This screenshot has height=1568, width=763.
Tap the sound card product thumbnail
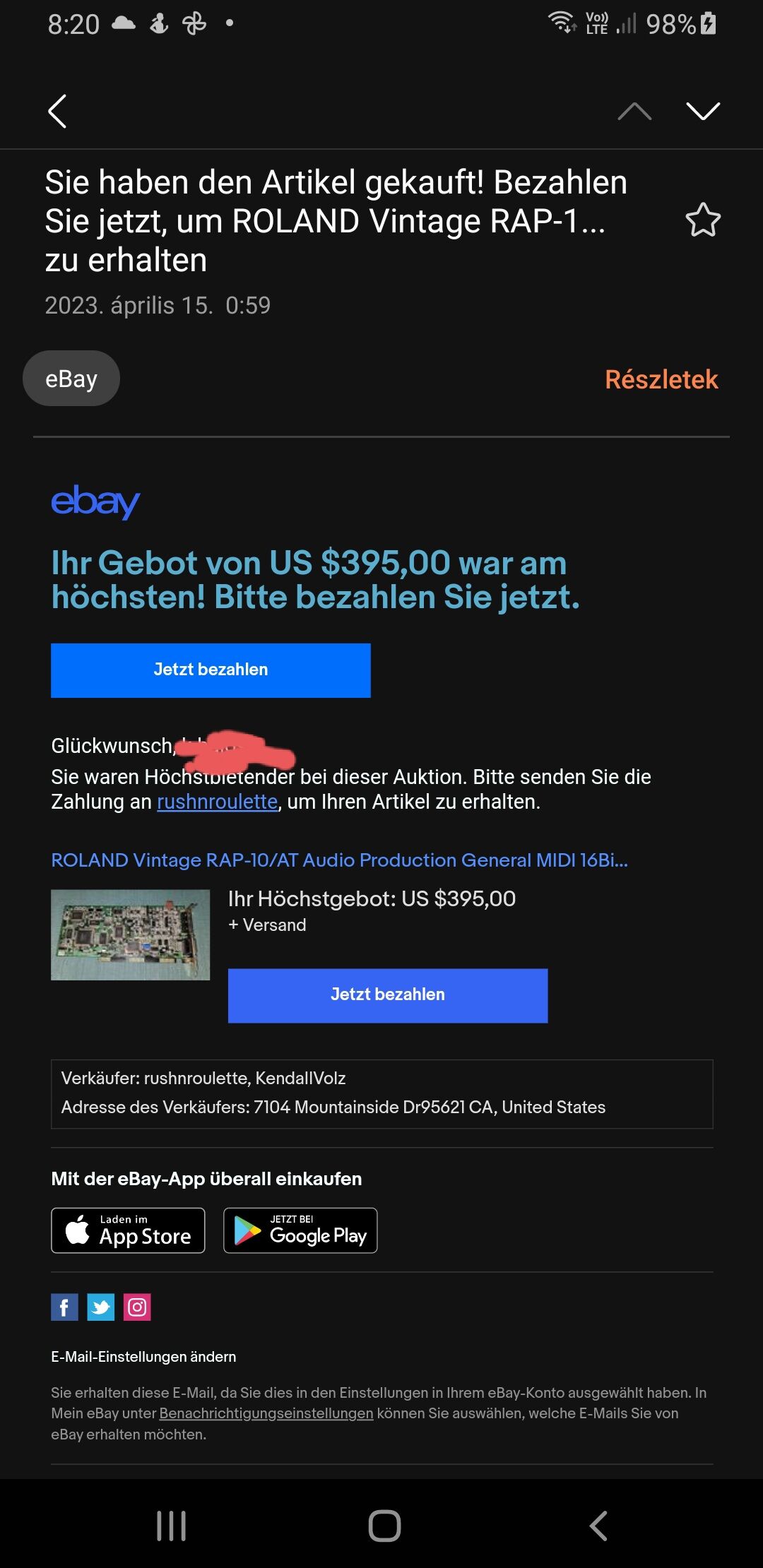[131, 934]
